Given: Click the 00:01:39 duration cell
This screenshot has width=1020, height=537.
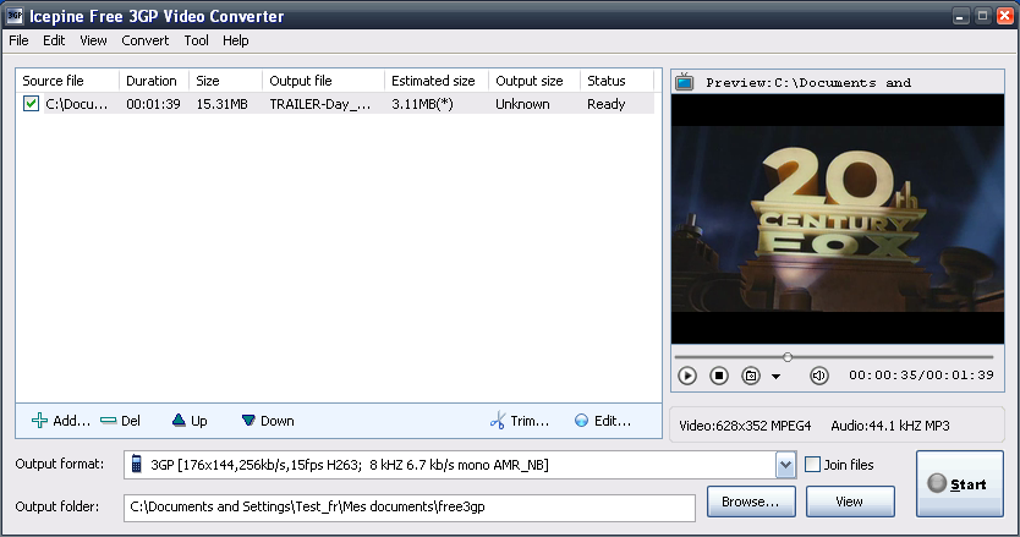Looking at the screenshot, I should [154, 104].
